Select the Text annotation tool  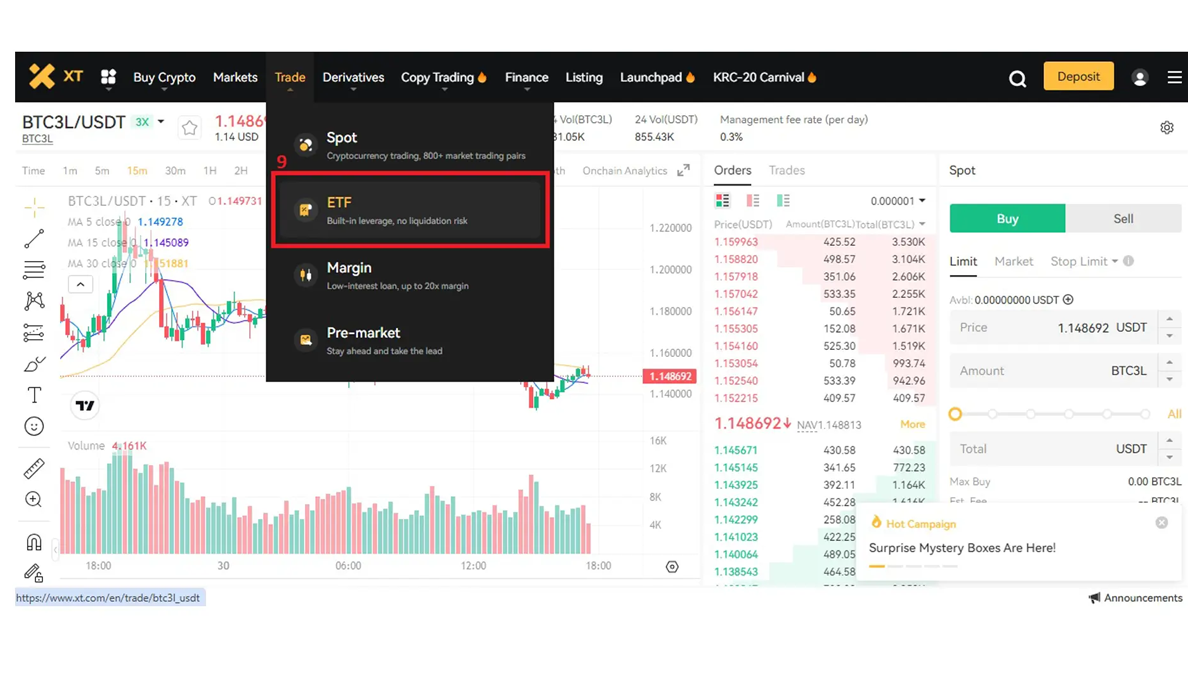(34, 395)
